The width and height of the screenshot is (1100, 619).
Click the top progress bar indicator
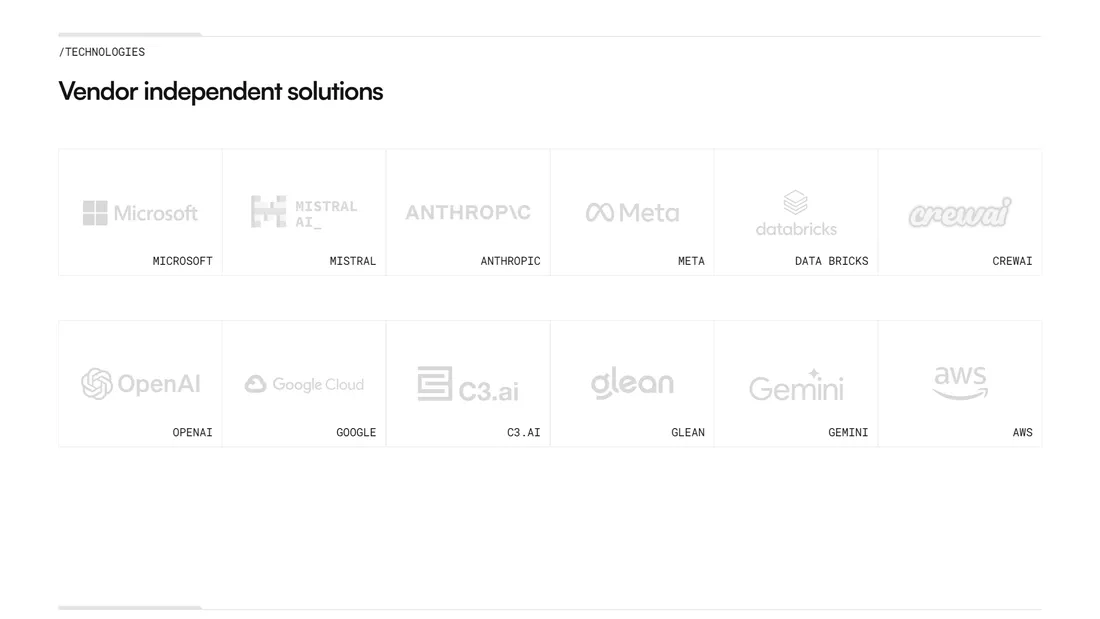130,35
